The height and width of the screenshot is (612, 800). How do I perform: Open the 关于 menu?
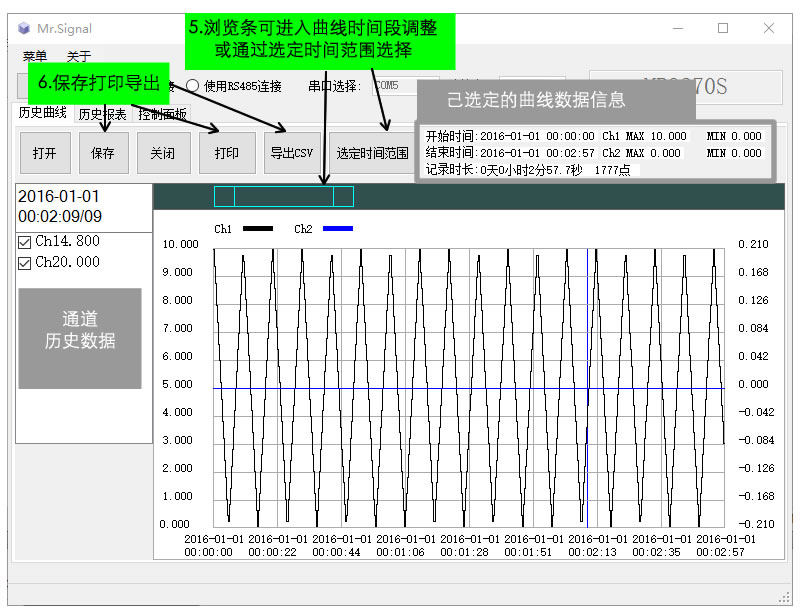79,56
